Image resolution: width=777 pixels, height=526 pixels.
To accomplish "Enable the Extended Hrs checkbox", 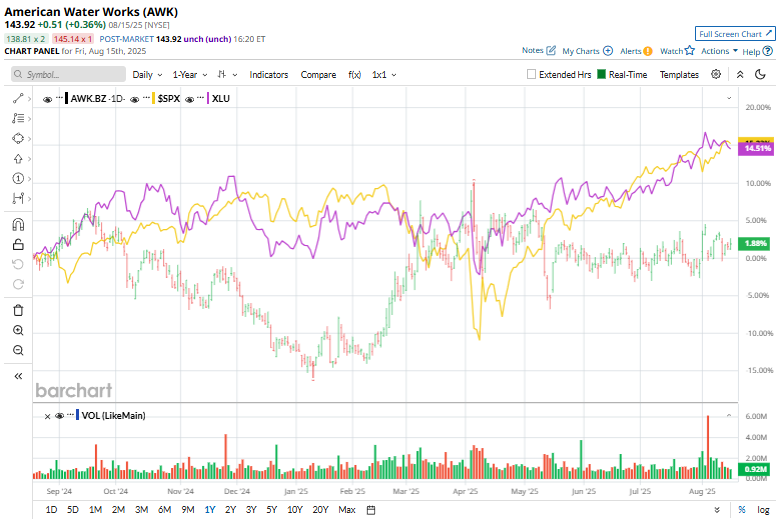I will (x=531, y=74).
